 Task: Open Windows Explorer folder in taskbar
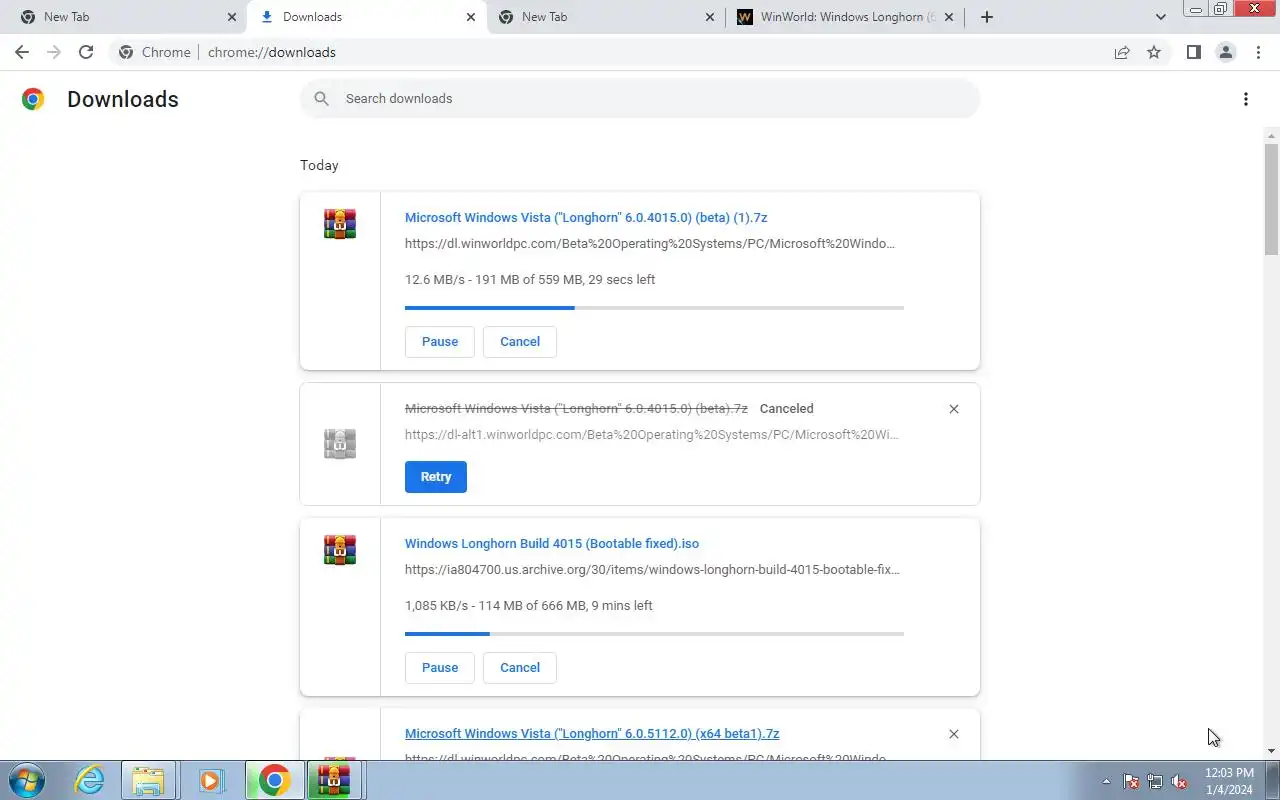(x=148, y=780)
